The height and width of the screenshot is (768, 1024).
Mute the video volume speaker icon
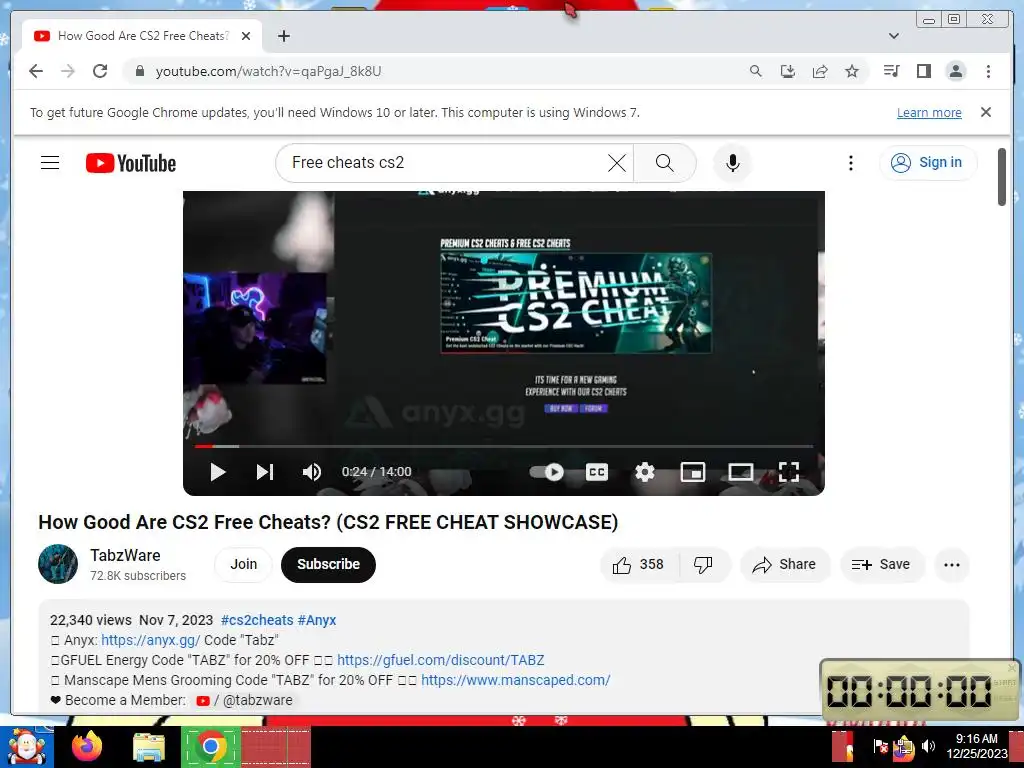[x=312, y=472]
